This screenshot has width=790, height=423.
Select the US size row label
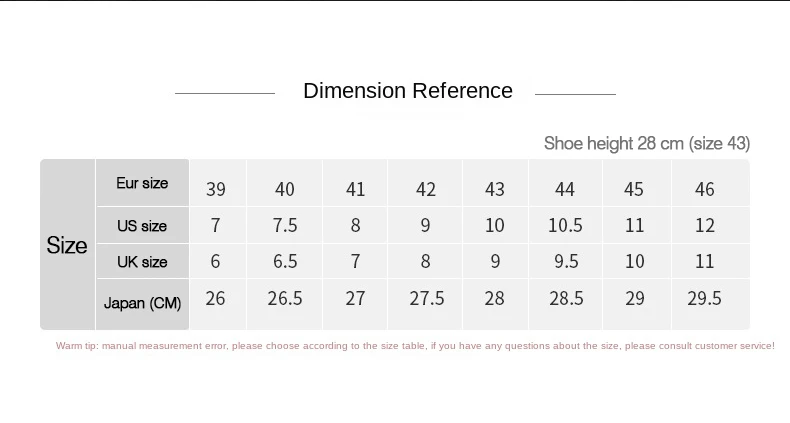pyautogui.click(x=142, y=226)
